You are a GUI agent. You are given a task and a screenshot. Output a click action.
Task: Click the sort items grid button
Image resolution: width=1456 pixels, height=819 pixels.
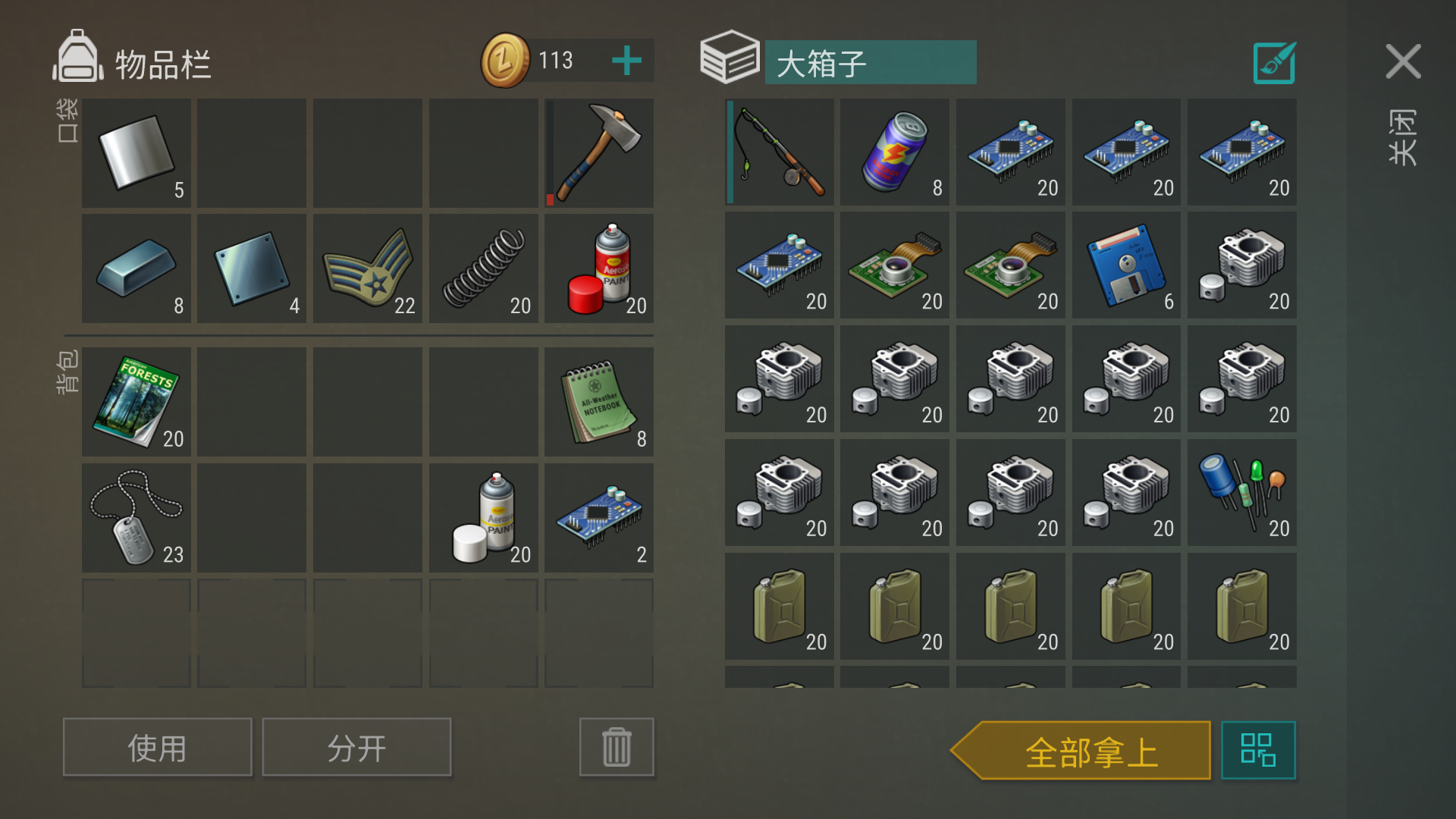tap(1259, 751)
